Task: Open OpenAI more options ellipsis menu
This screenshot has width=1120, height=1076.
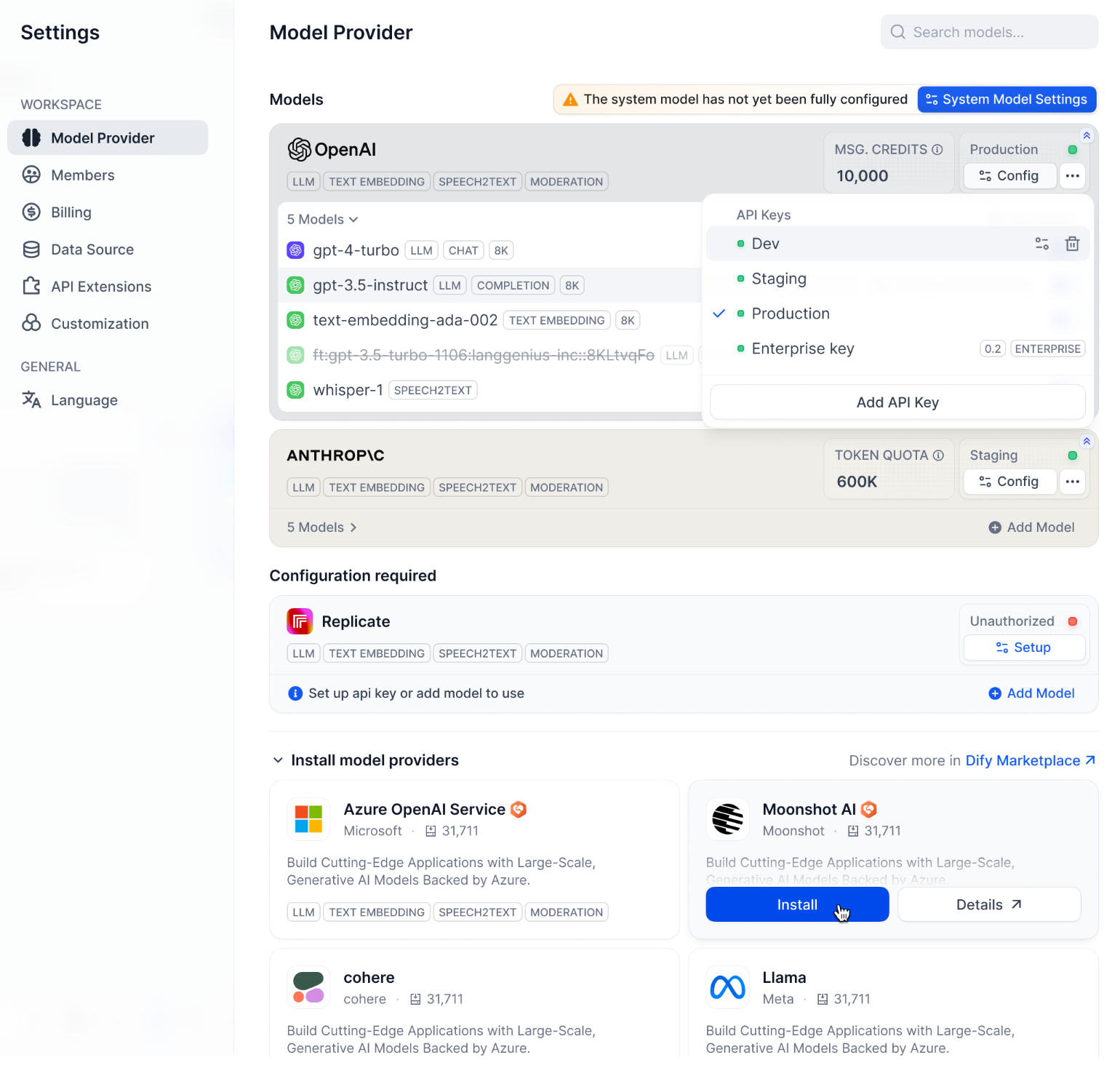Action: (1072, 176)
